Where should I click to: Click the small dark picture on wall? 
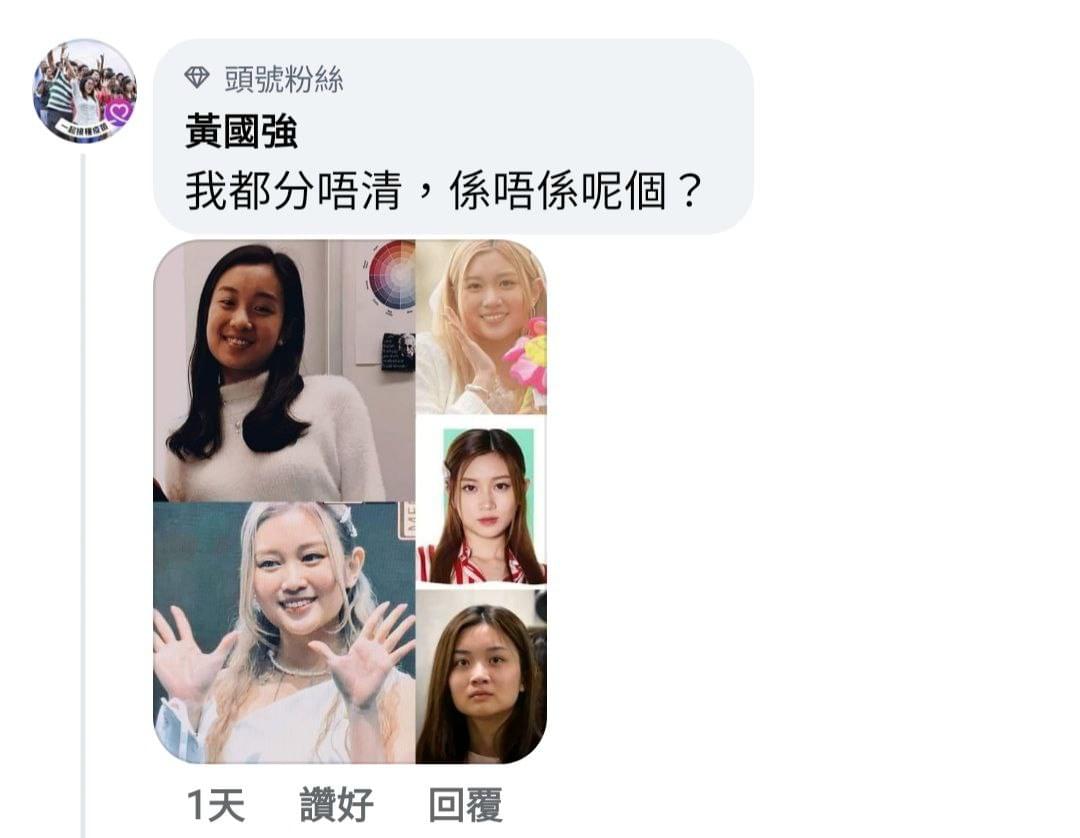tap(398, 352)
